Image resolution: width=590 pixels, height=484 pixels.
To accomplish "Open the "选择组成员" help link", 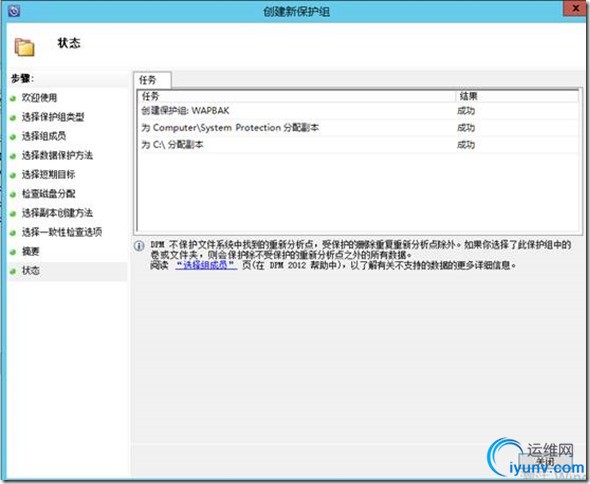I will coord(206,265).
